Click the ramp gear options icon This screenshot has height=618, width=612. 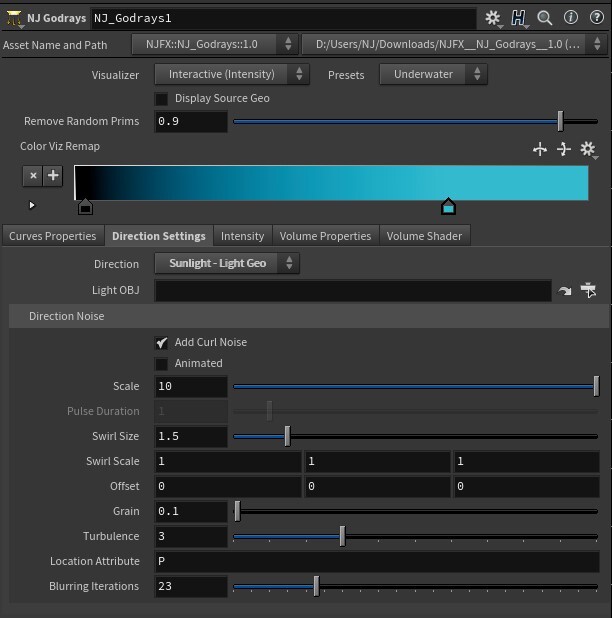coord(588,149)
